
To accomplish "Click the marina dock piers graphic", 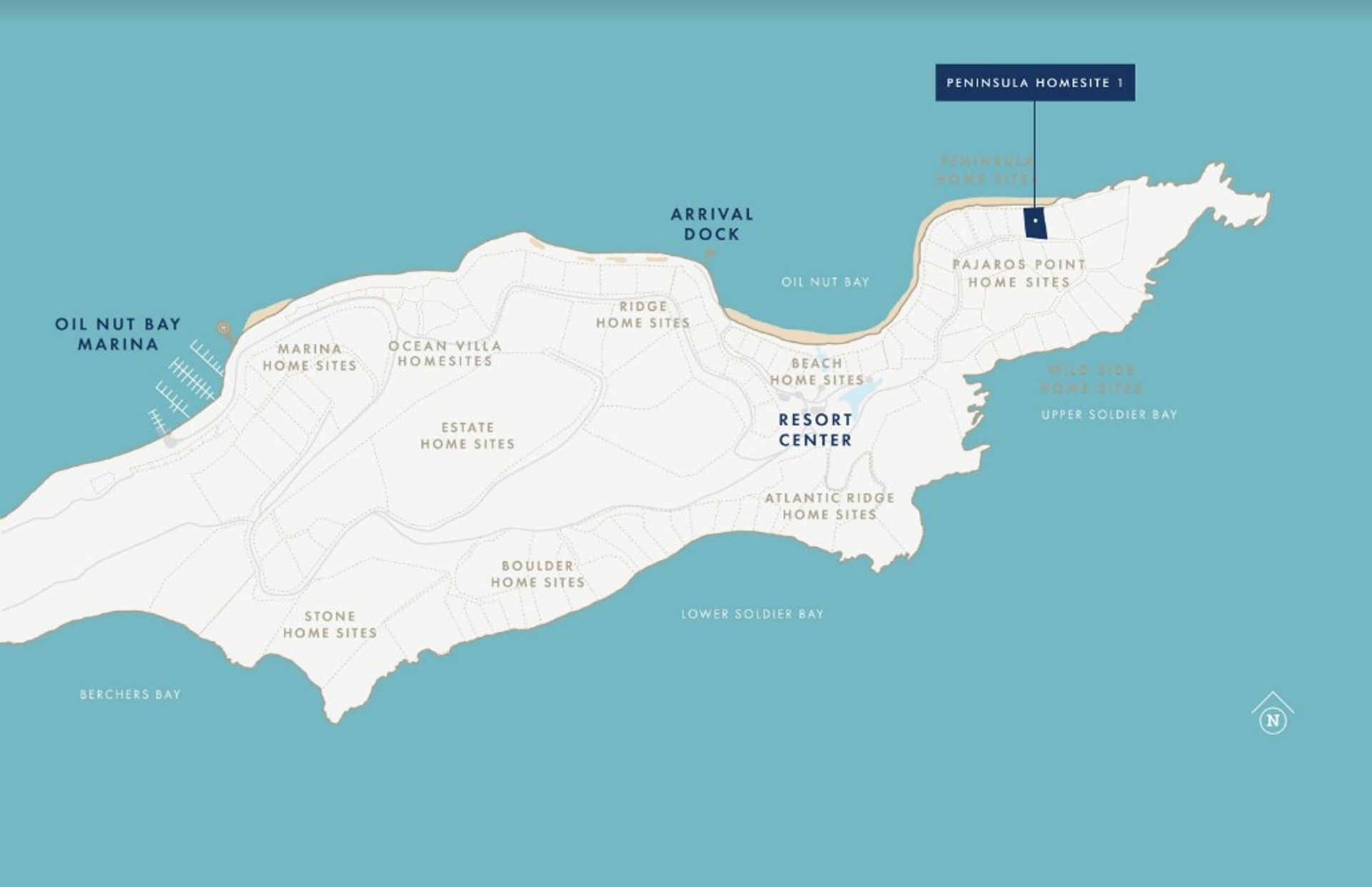I will (x=187, y=386).
